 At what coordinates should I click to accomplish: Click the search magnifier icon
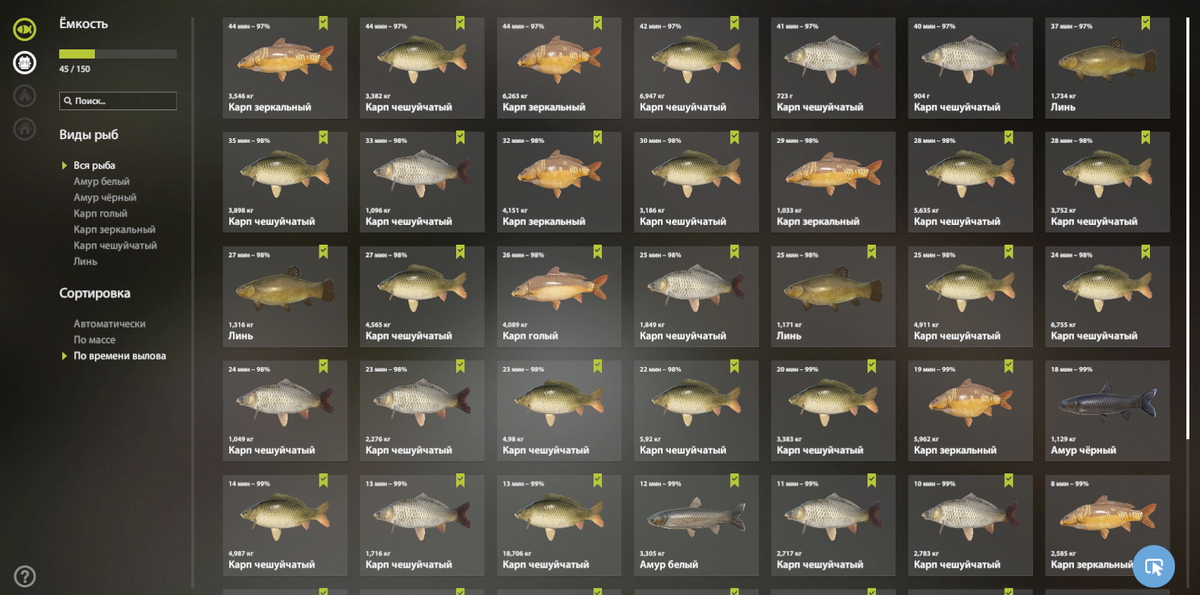67,101
